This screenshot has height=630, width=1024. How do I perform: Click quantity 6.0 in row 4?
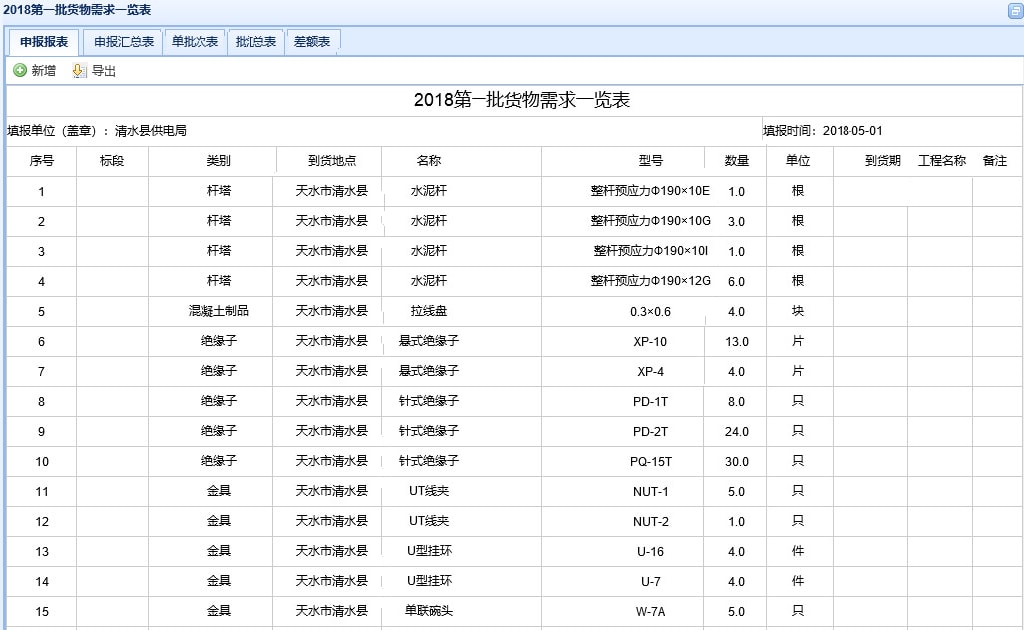pyautogui.click(x=737, y=281)
